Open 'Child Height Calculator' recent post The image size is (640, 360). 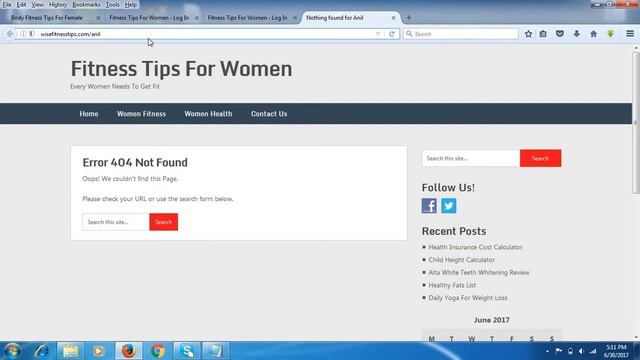[462, 260]
